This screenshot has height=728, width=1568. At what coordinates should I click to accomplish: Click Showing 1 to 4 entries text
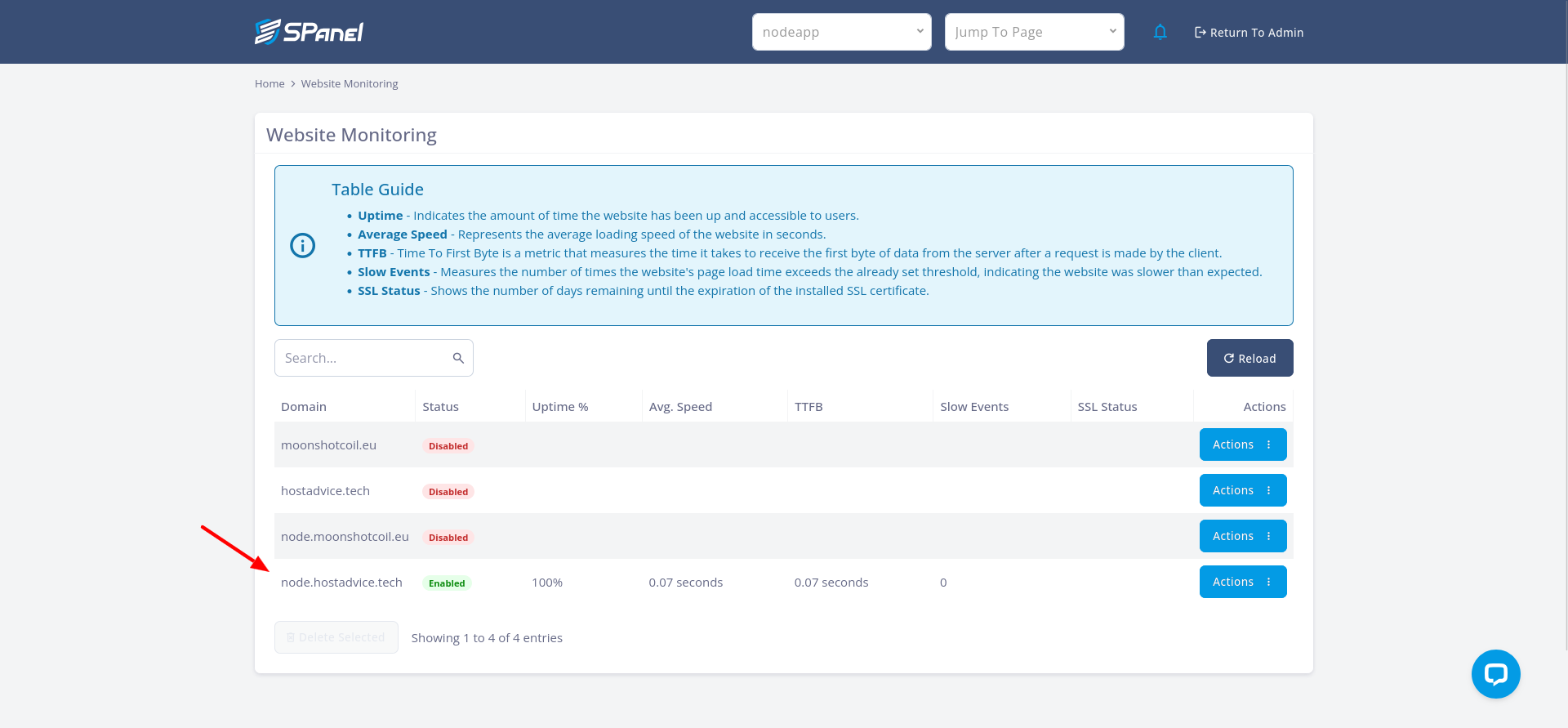point(487,638)
